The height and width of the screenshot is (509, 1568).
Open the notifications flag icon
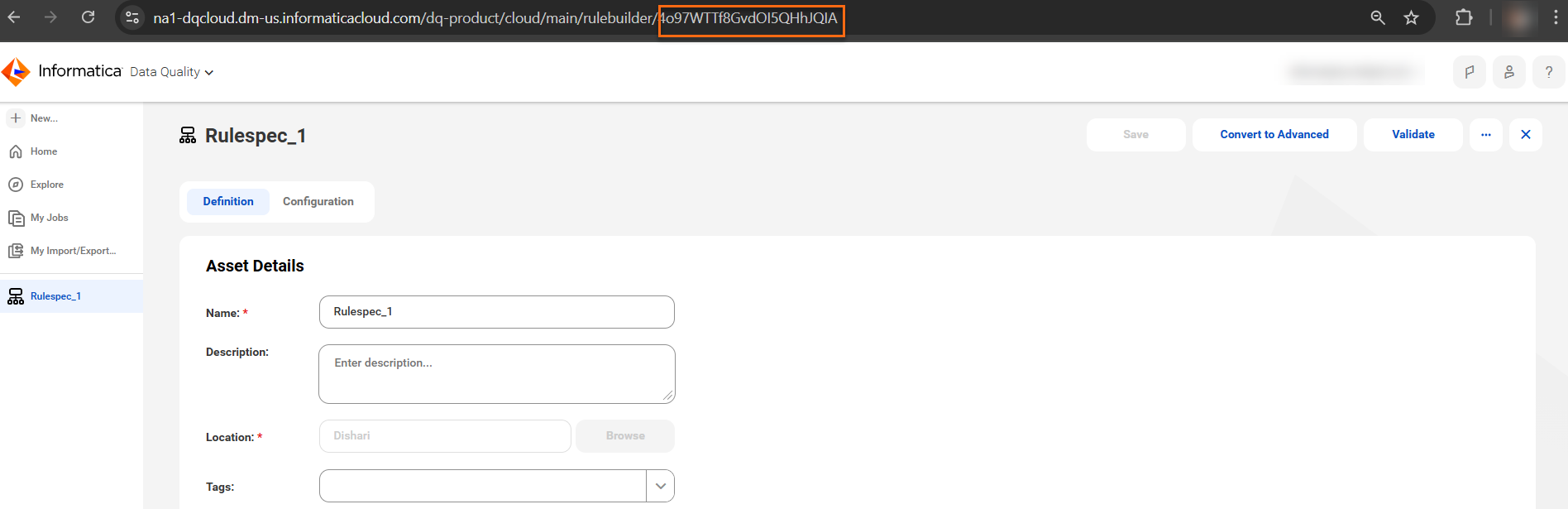coord(1470,72)
